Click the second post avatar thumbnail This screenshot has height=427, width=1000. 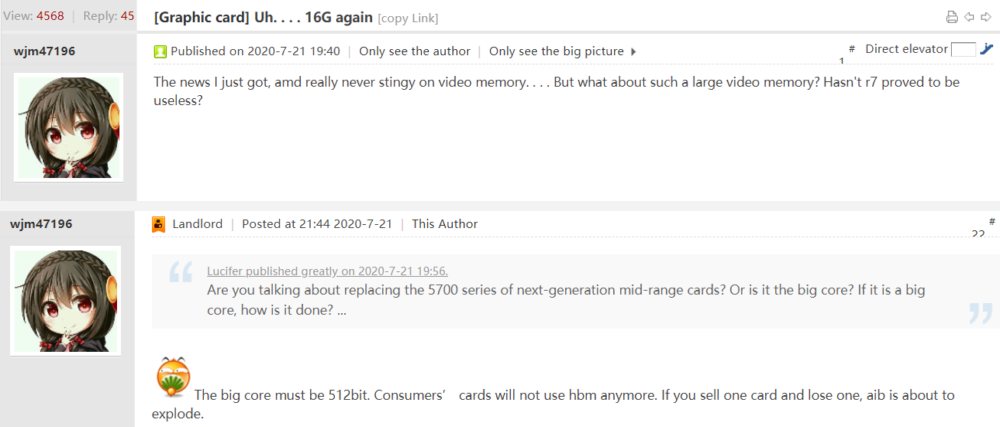tap(66, 301)
